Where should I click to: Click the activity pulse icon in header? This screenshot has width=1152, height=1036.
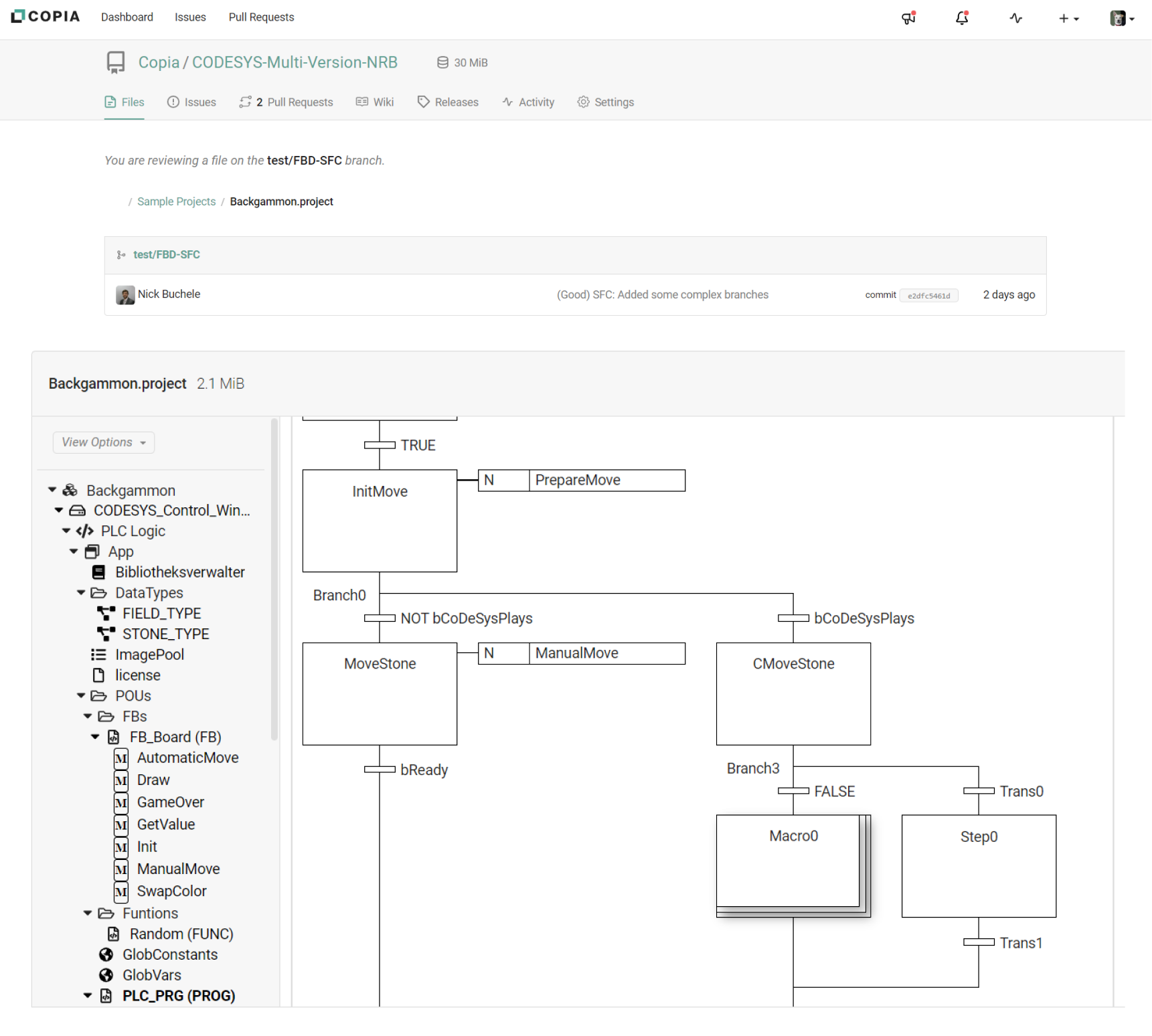(x=1015, y=18)
